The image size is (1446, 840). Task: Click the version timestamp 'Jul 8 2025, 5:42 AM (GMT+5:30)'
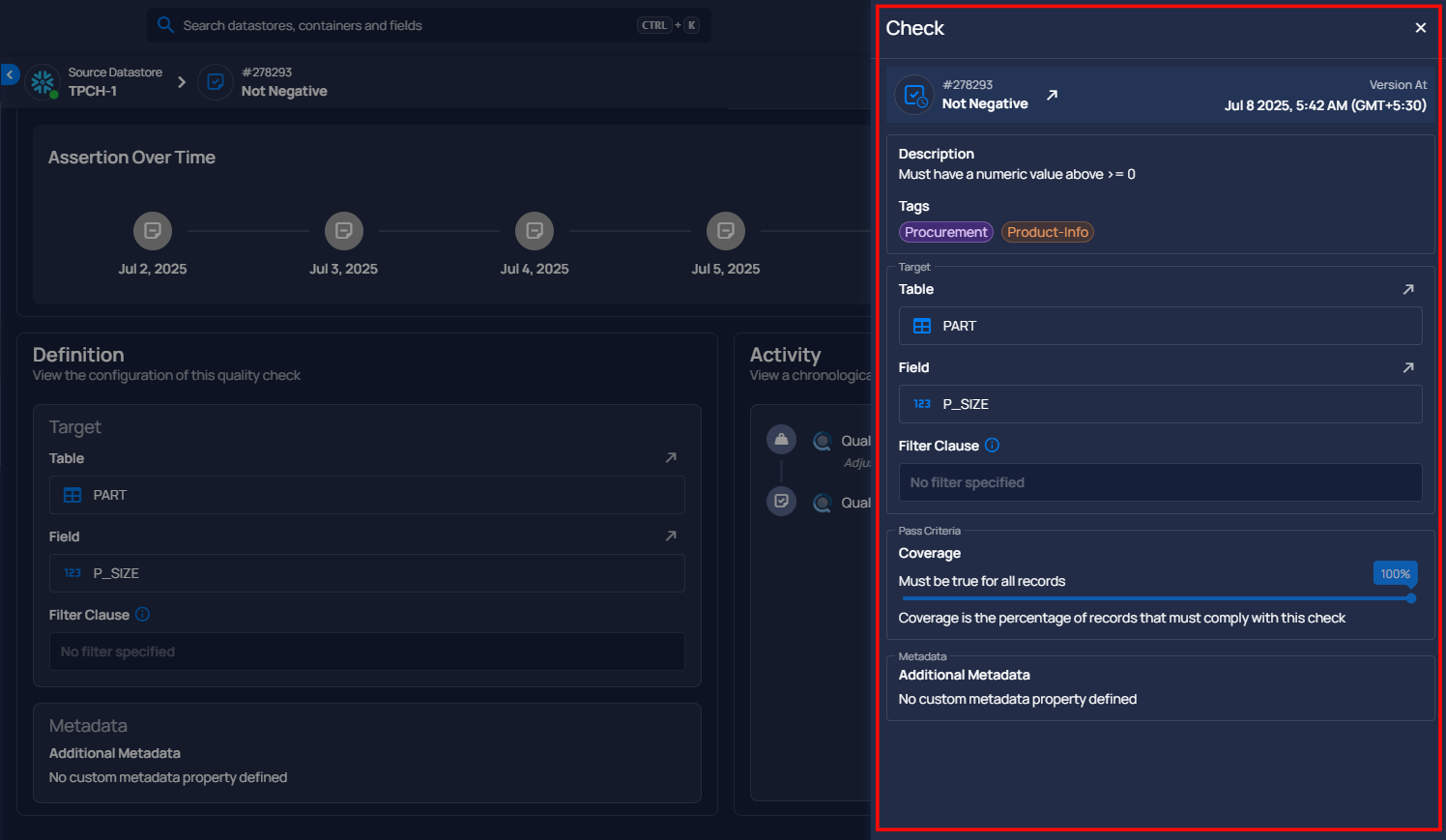tap(1325, 105)
